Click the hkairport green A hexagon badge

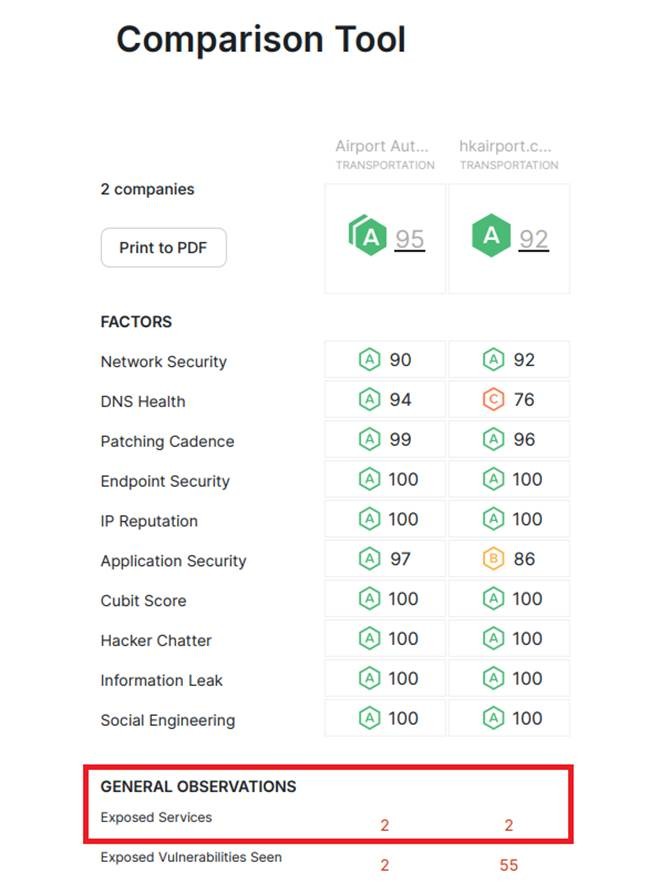(x=491, y=235)
